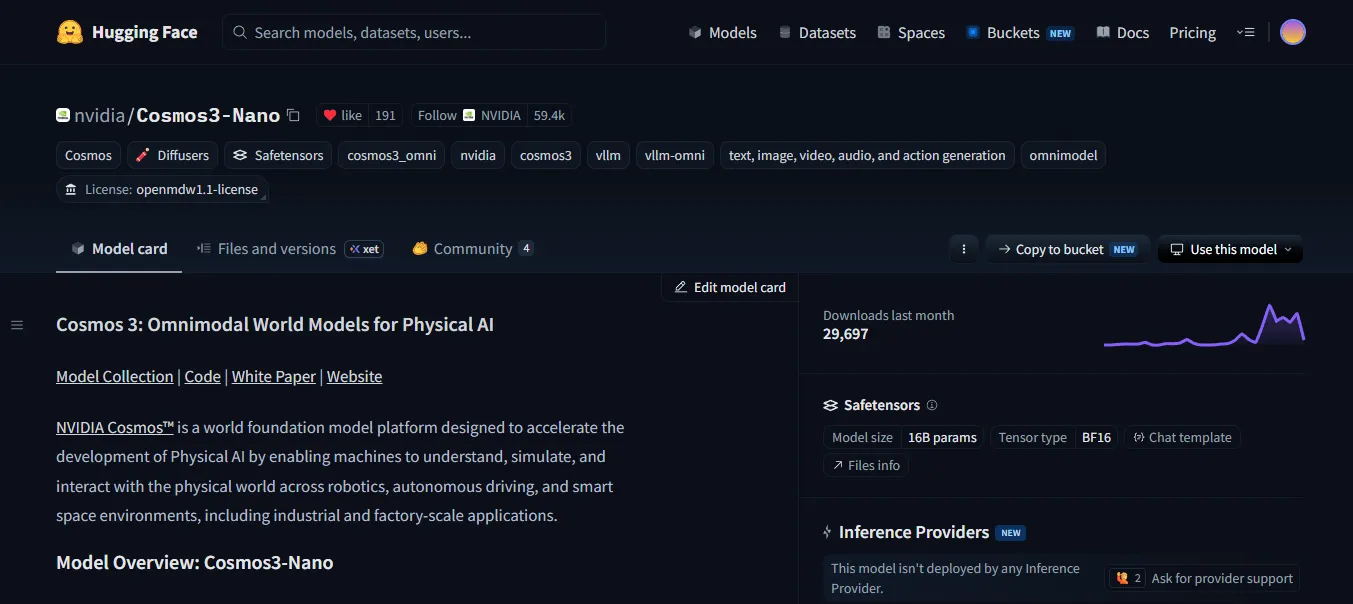Expand the extra navigation menu icon
1353x604 pixels.
tap(1245, 32)
